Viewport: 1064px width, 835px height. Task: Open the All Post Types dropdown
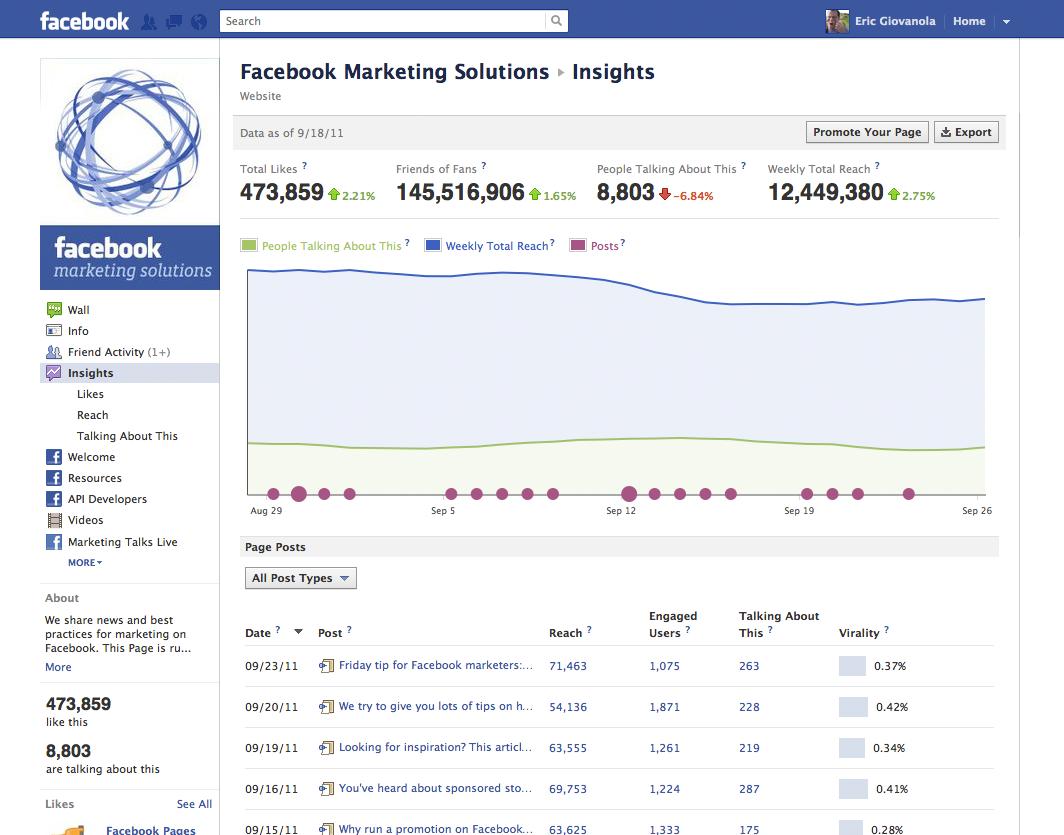pos(301,578)
